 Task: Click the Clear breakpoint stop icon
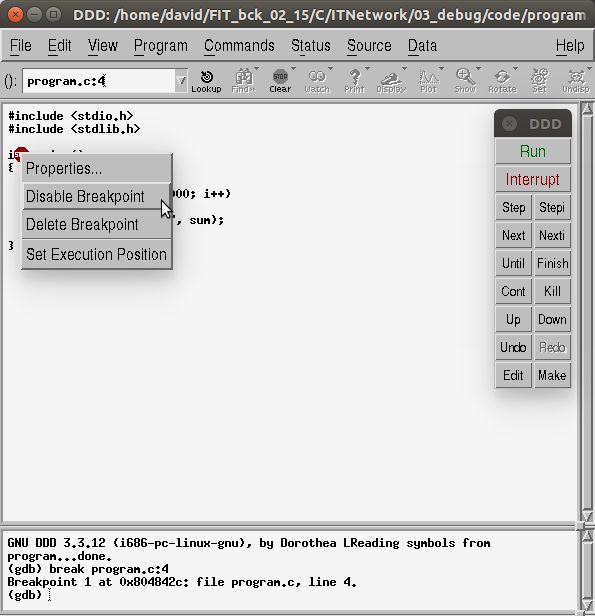(x=280, y=81)
